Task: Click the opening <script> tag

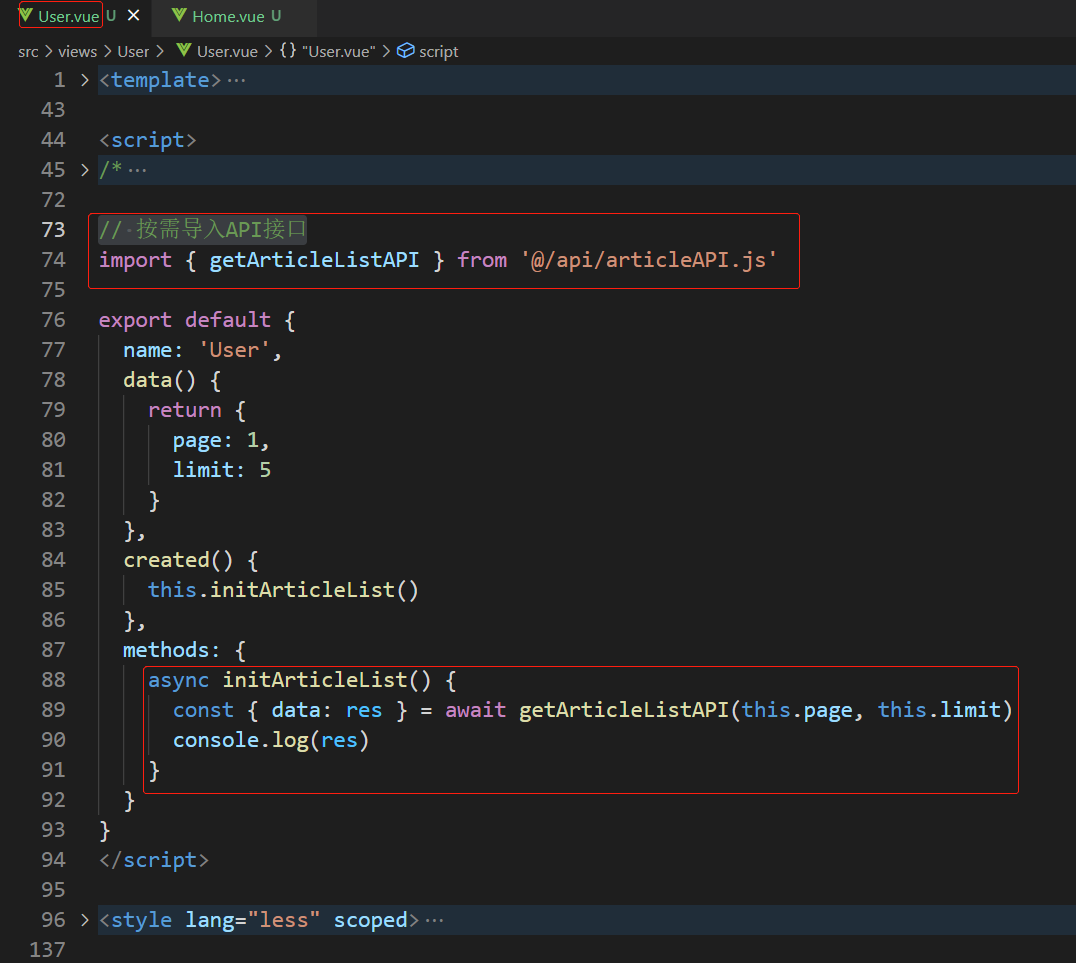Action: pos(148,140)
